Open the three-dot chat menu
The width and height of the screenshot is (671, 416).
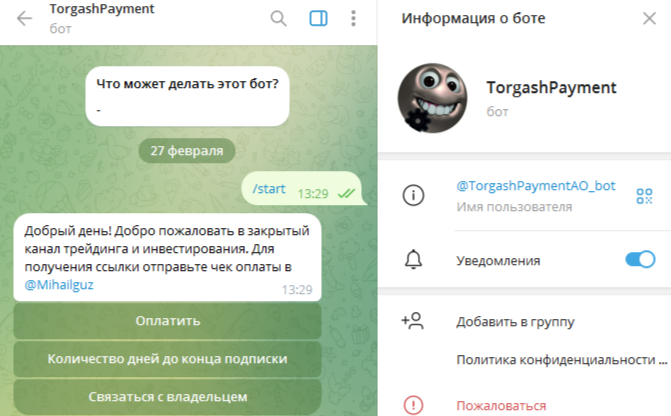(353, 18)
